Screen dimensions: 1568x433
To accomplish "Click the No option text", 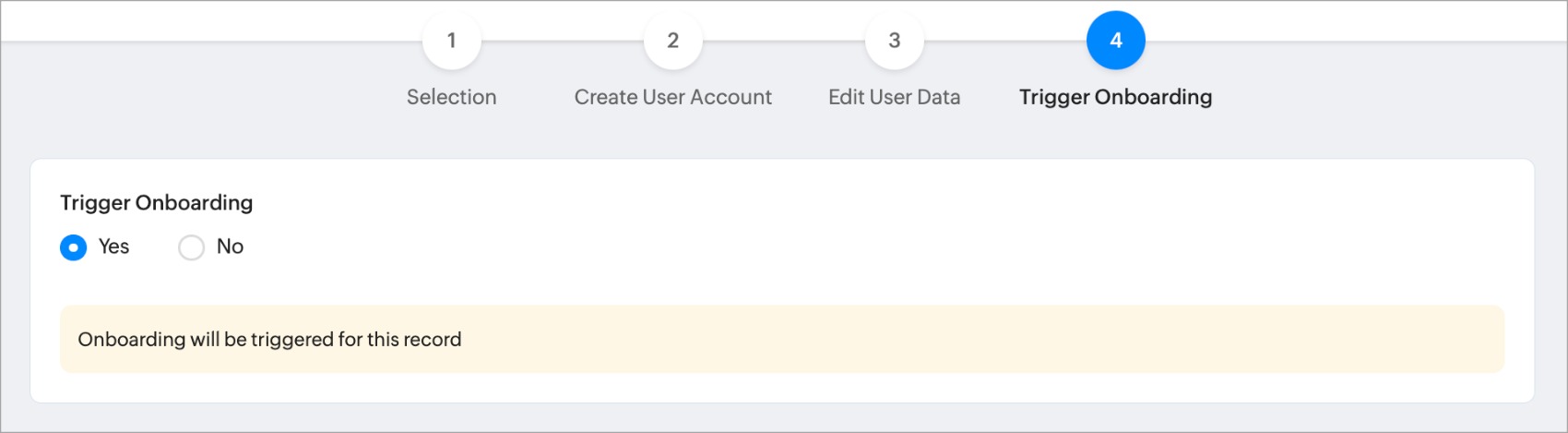I will point(230,247).
